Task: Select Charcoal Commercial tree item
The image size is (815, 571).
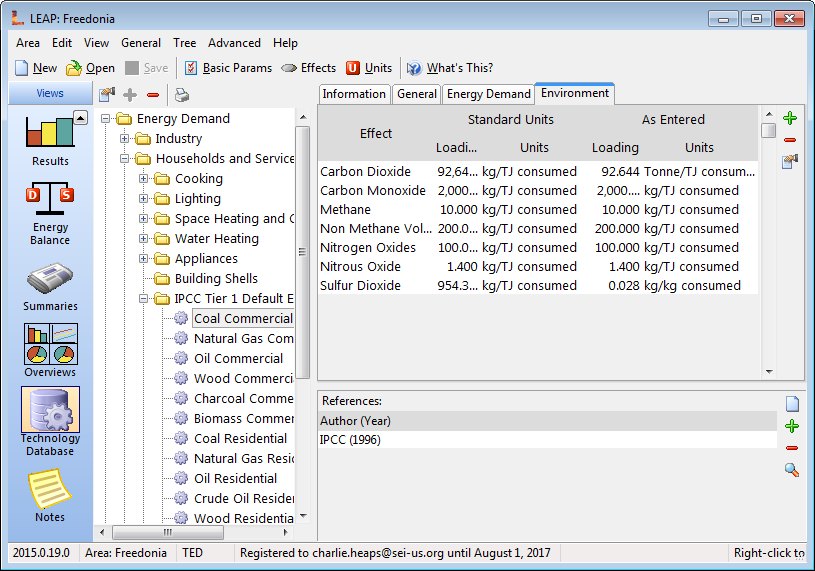Action: [243, 399]
